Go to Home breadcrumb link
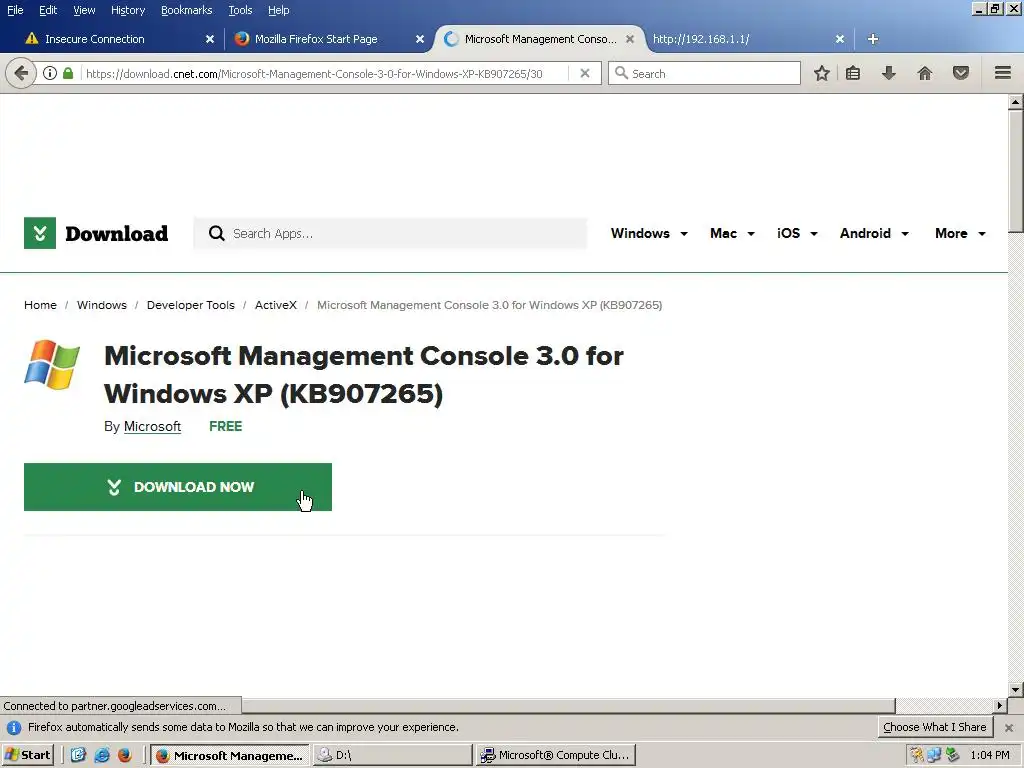 click(x=40, y=305)
